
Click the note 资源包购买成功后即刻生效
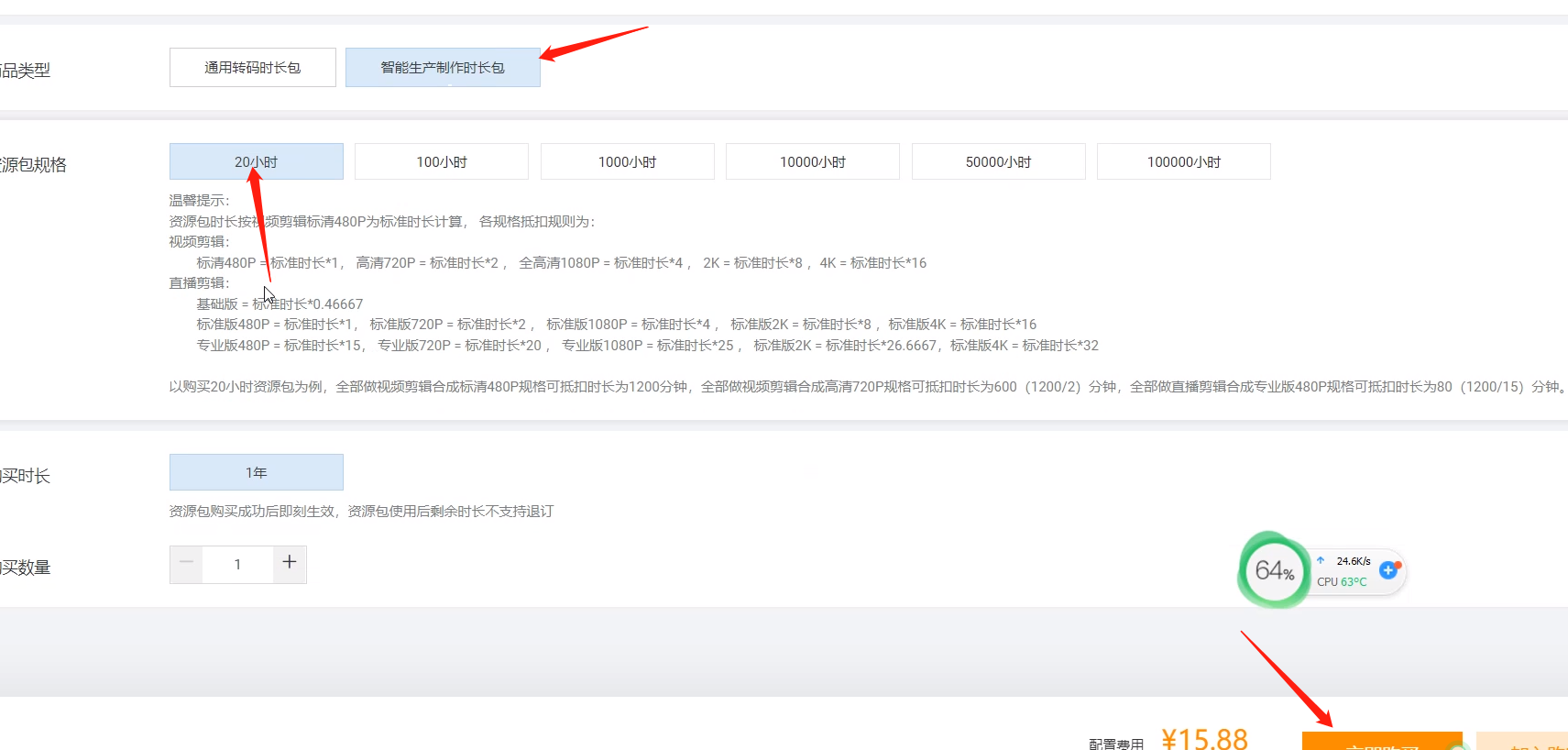pyautogui.click(x=252, y=511)
